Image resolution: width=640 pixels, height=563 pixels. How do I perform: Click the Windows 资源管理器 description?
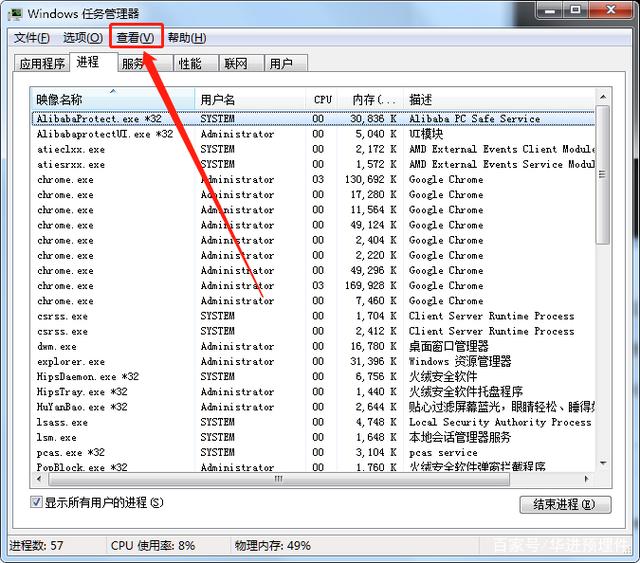pyautogui.click(x=460, y=362)
